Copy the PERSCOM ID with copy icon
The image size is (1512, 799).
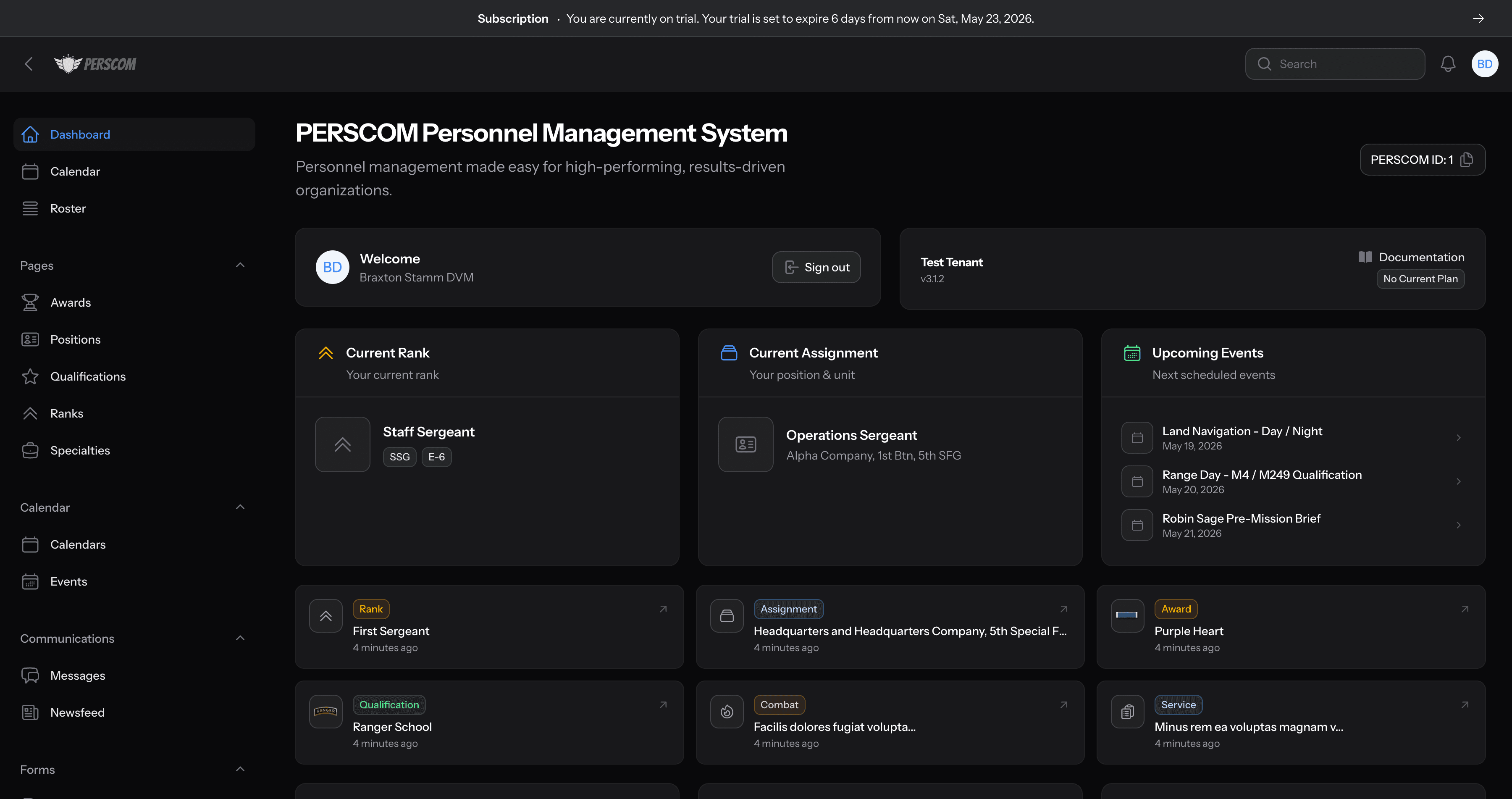coord(1467,160)
